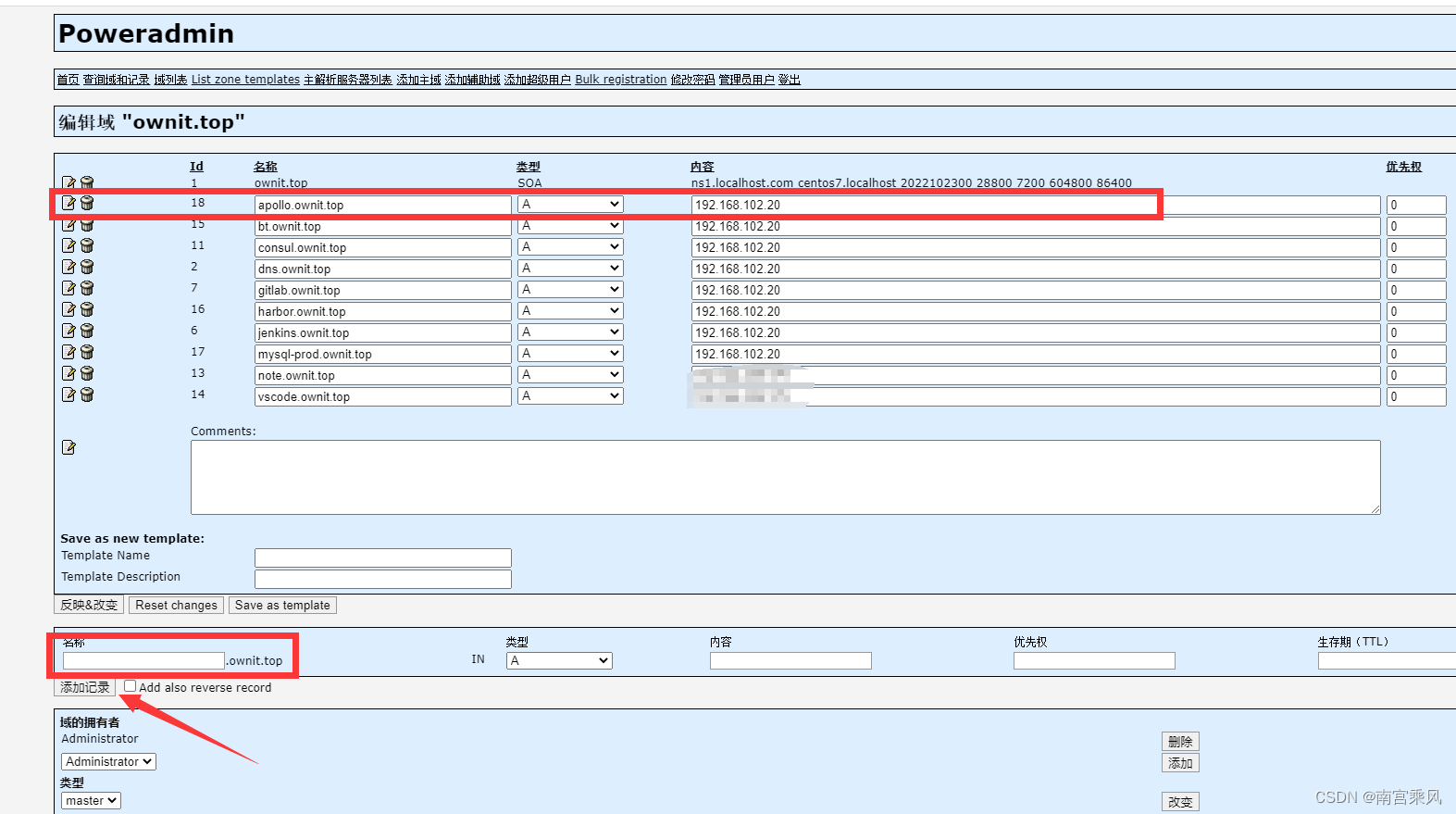Delete the gitlab.ownit.top record using trash icon

(87, 288)
